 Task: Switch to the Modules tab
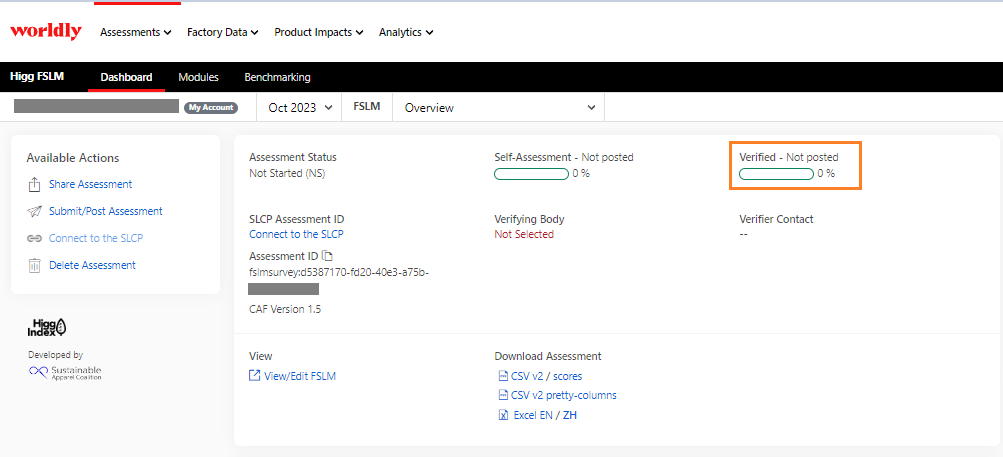point(198,77)
